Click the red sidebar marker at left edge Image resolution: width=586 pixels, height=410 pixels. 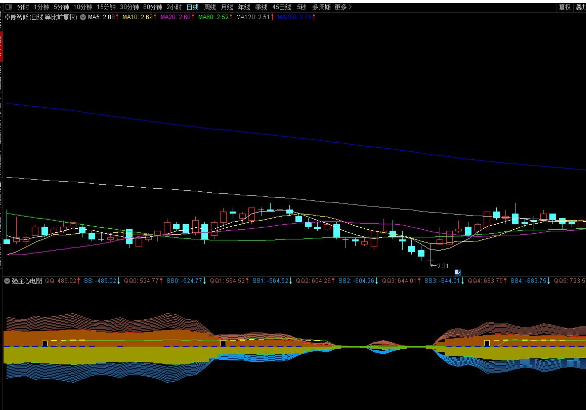click(x=1, y=47)
